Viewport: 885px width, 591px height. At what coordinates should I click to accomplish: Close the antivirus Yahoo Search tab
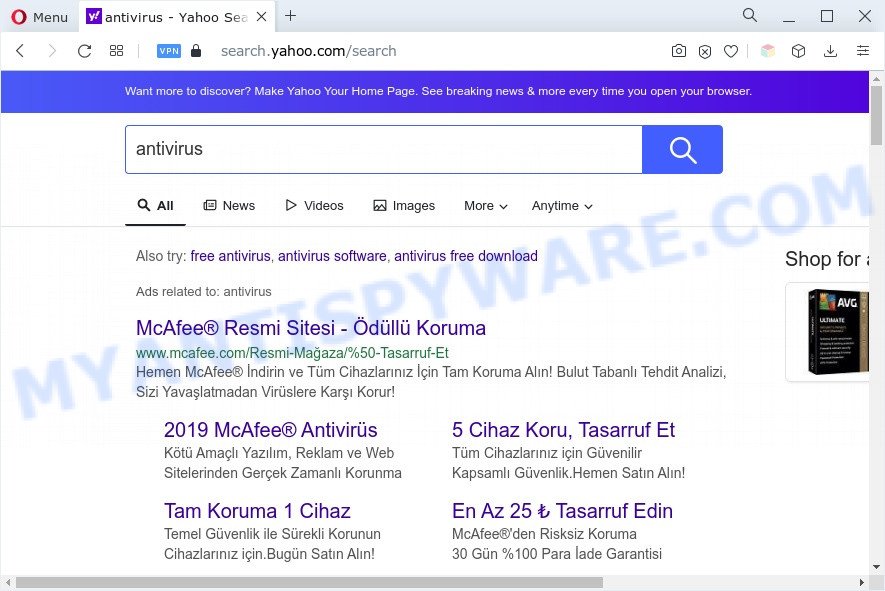(x=261, y=17)
